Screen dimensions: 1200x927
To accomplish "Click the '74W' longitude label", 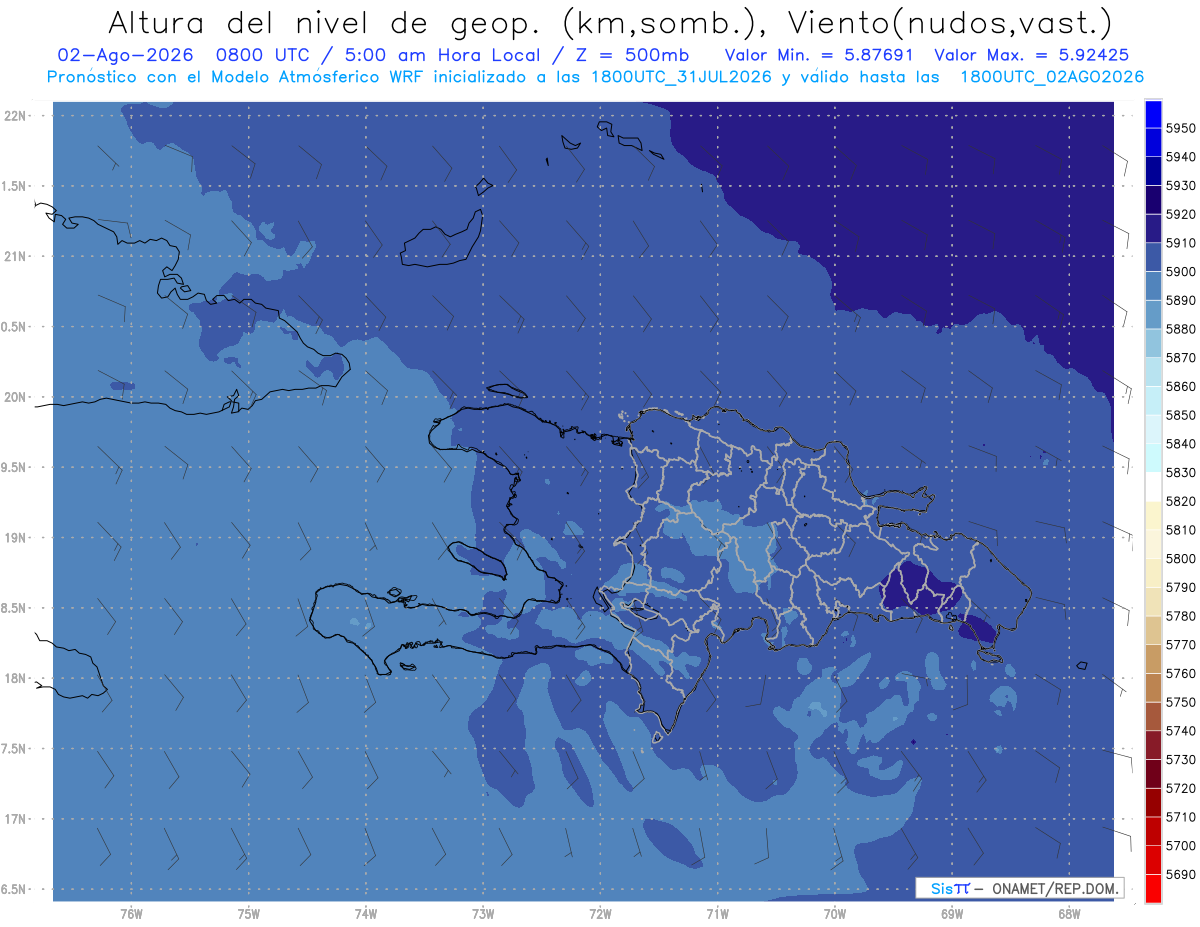I will [x=366, y=914].
